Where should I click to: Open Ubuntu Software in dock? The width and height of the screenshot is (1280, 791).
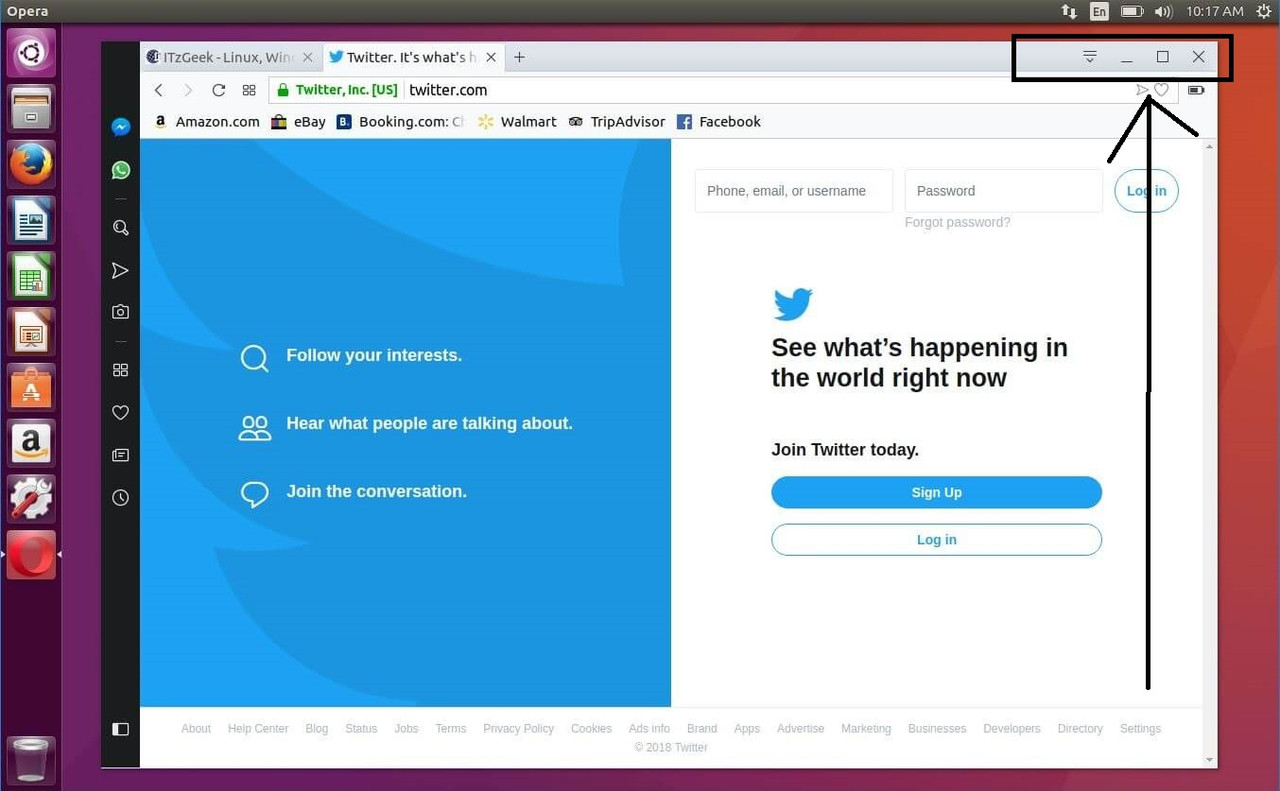31,386
